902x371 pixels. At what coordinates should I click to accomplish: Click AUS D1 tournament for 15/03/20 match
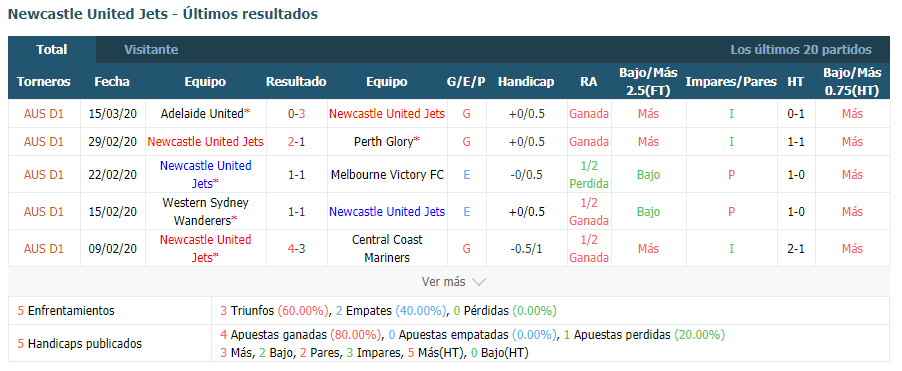coord(44,114)
